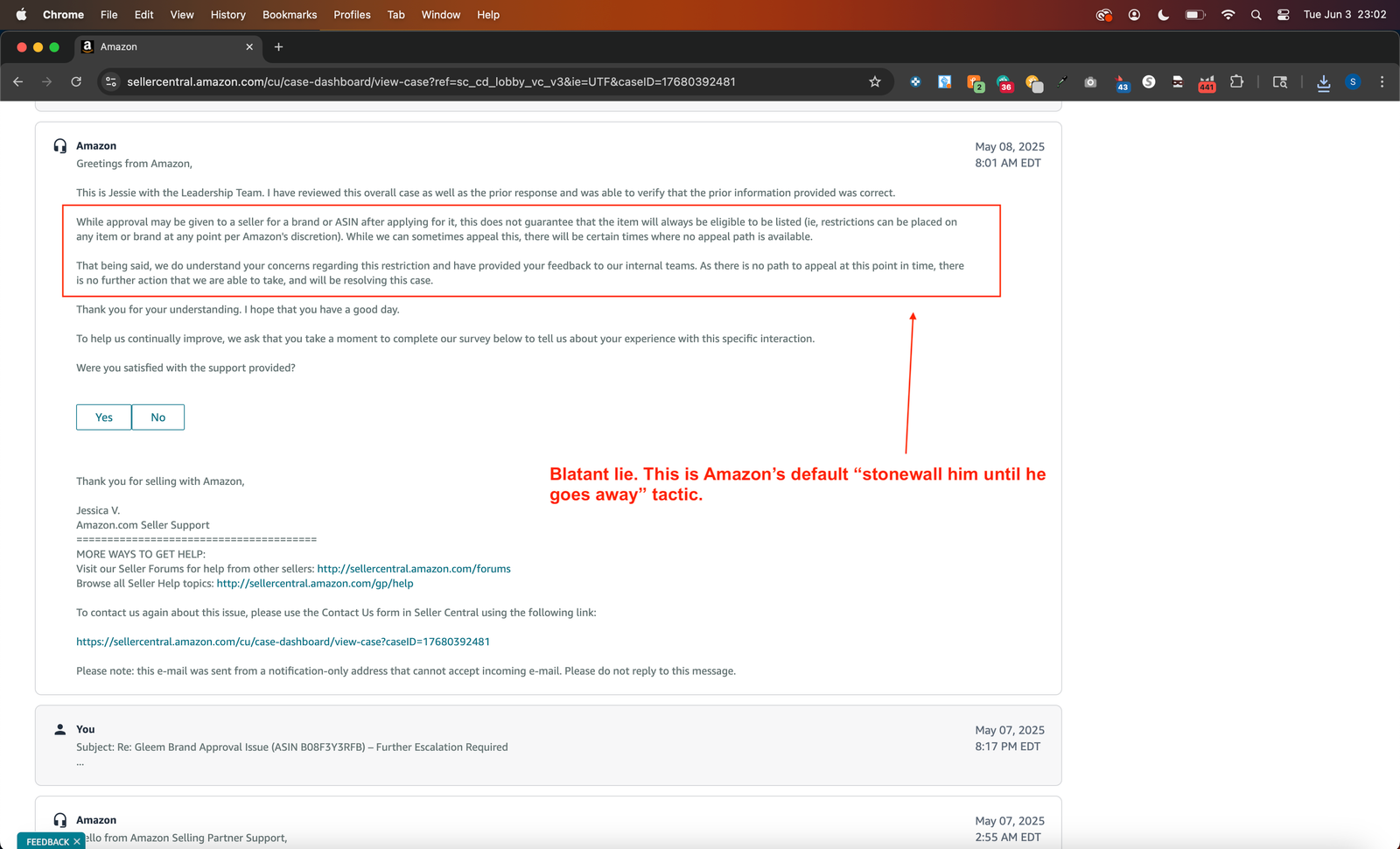
Task: Open the Seller Forums link
Action: click(x=414, y=569)
